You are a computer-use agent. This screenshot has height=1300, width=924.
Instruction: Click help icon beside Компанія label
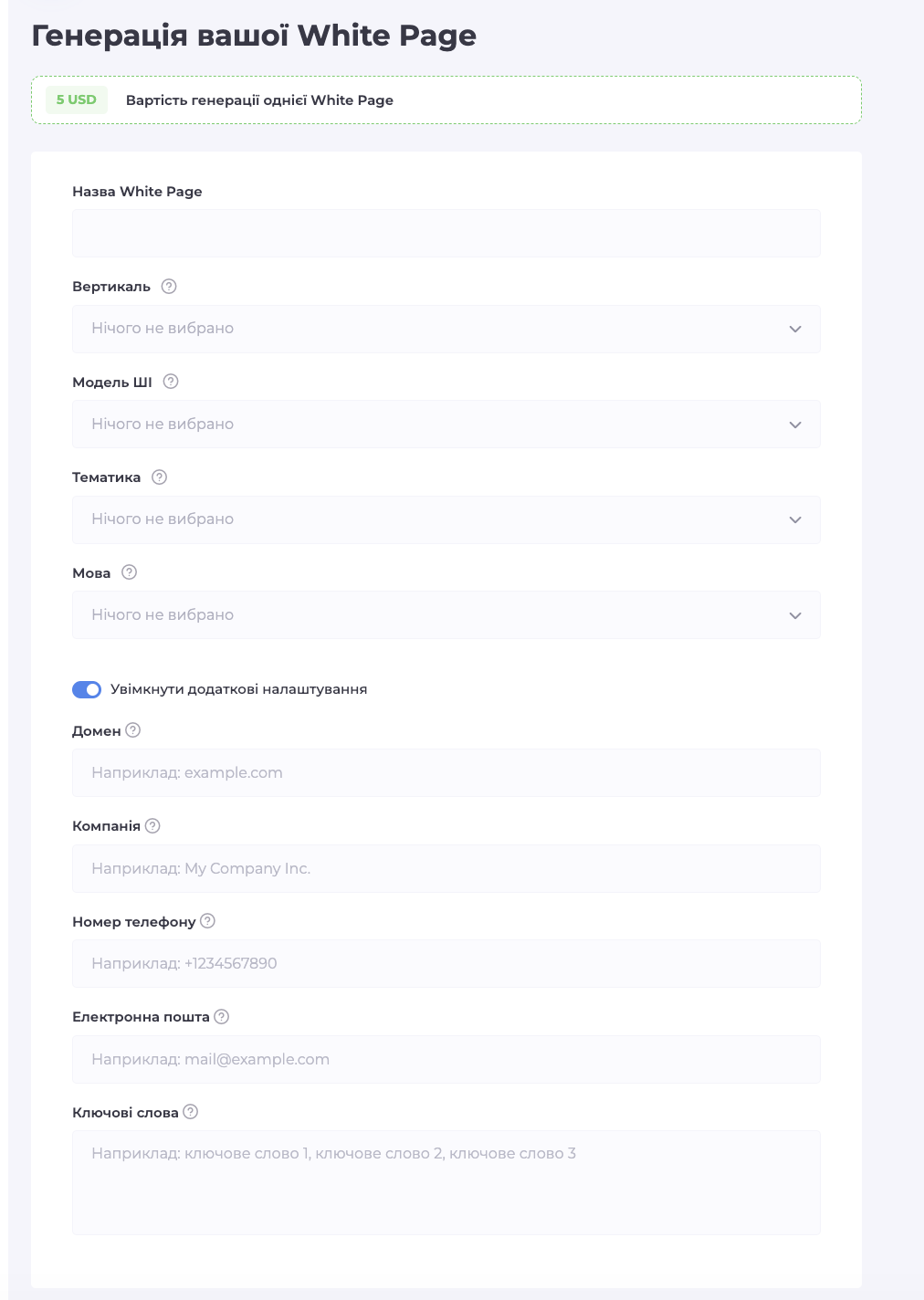pos(152,826)
